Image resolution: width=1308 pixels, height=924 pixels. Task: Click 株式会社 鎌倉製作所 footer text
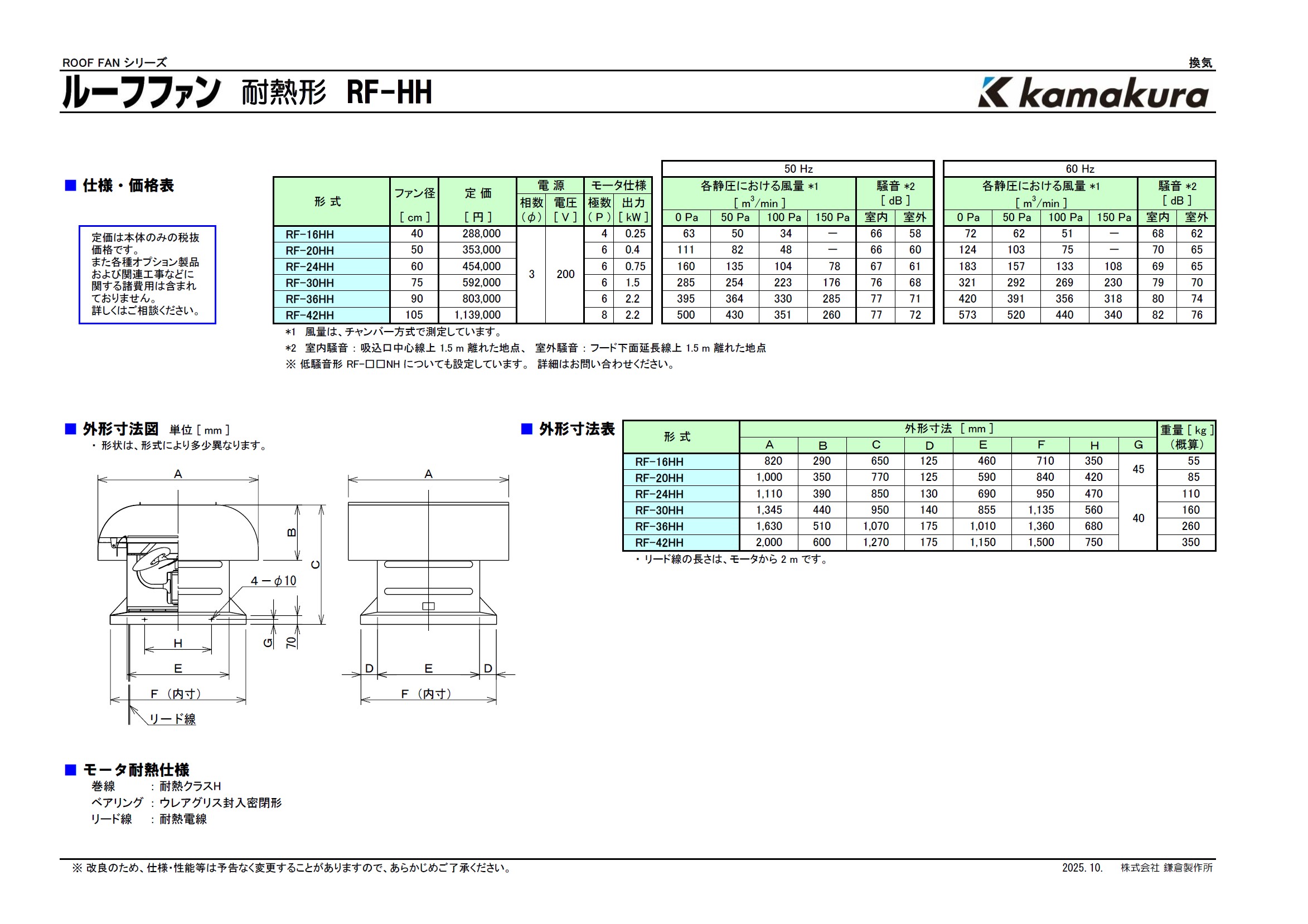tap(1166, 868)
